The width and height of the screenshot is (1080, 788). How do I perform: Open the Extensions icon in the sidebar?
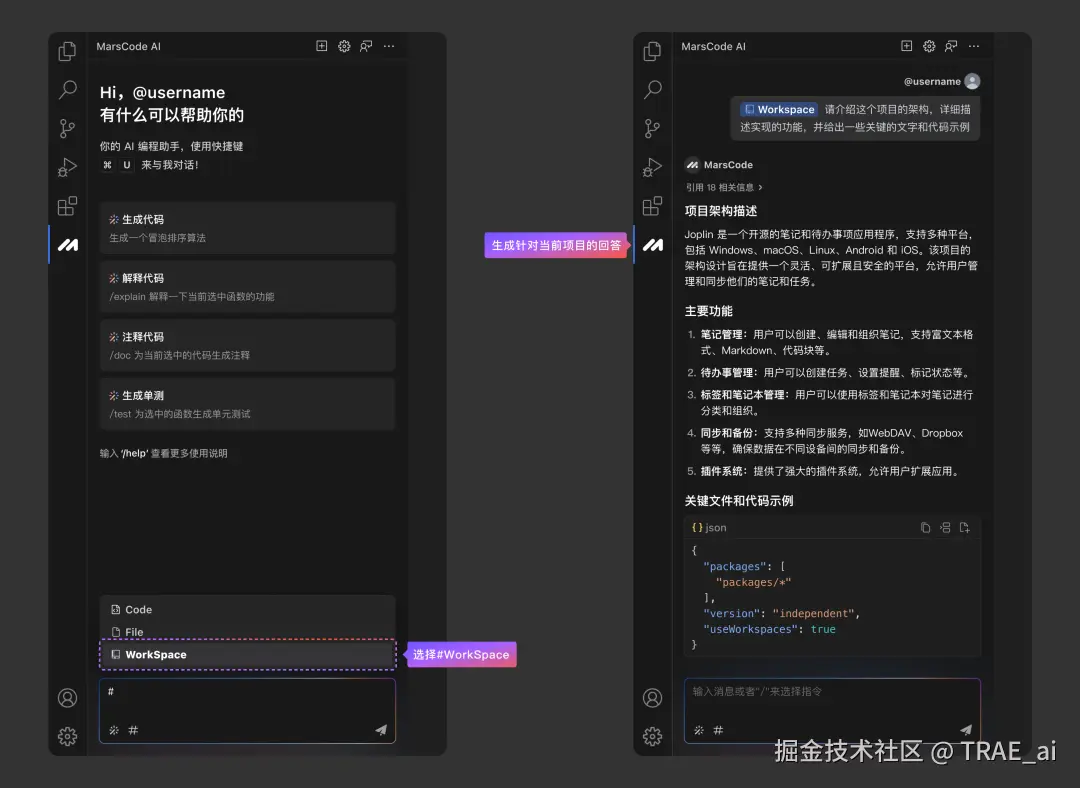[x=67, y=205]
